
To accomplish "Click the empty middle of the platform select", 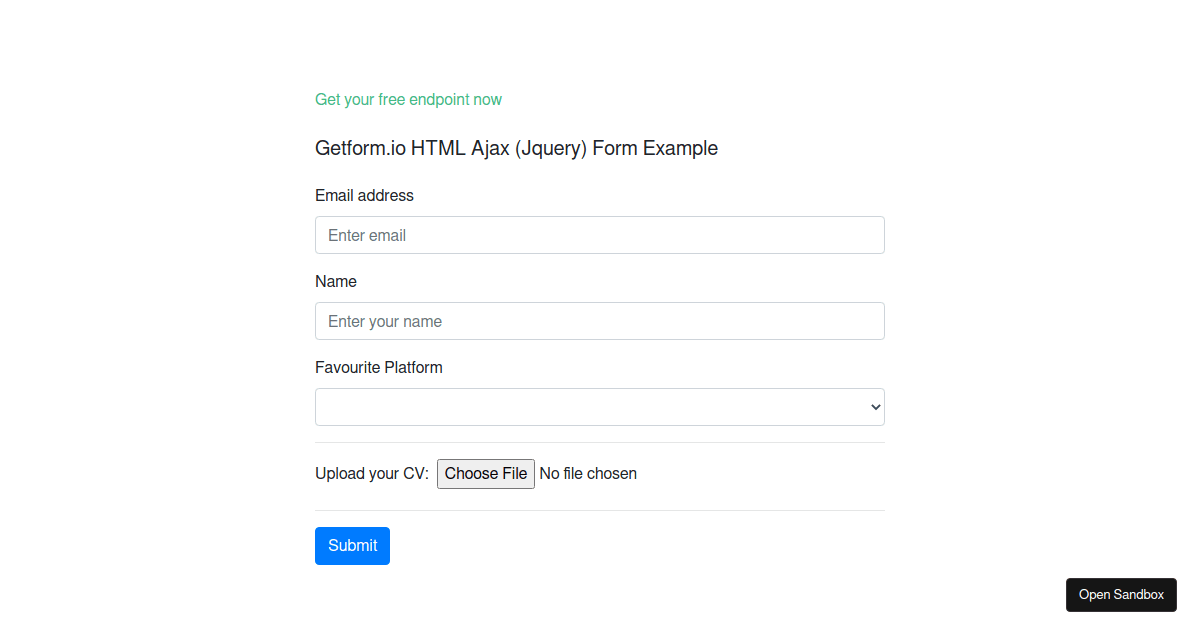I will pyautogui.click(x=600, y=407).
